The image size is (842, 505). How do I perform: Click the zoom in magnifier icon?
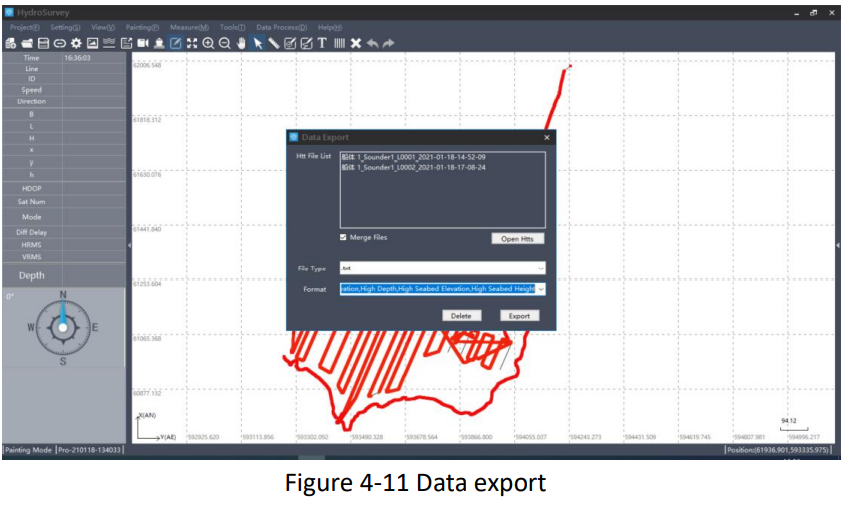tap(208, 44)
